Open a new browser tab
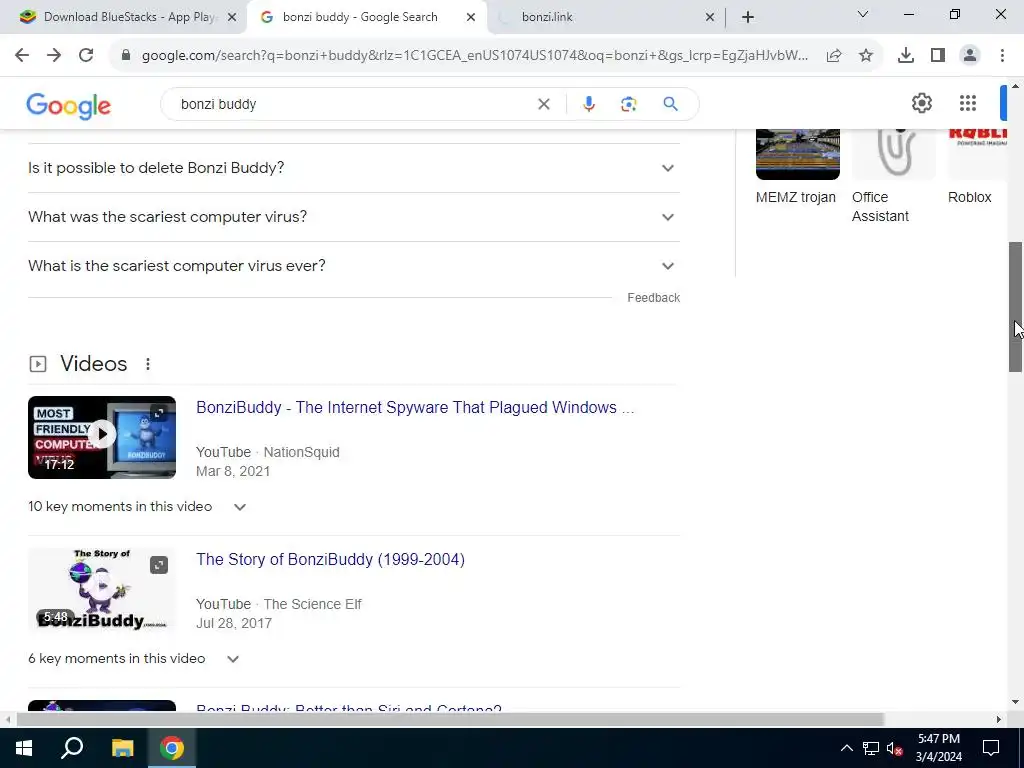The width and height of the screenshot is (1024, 768). pos(748,17)
